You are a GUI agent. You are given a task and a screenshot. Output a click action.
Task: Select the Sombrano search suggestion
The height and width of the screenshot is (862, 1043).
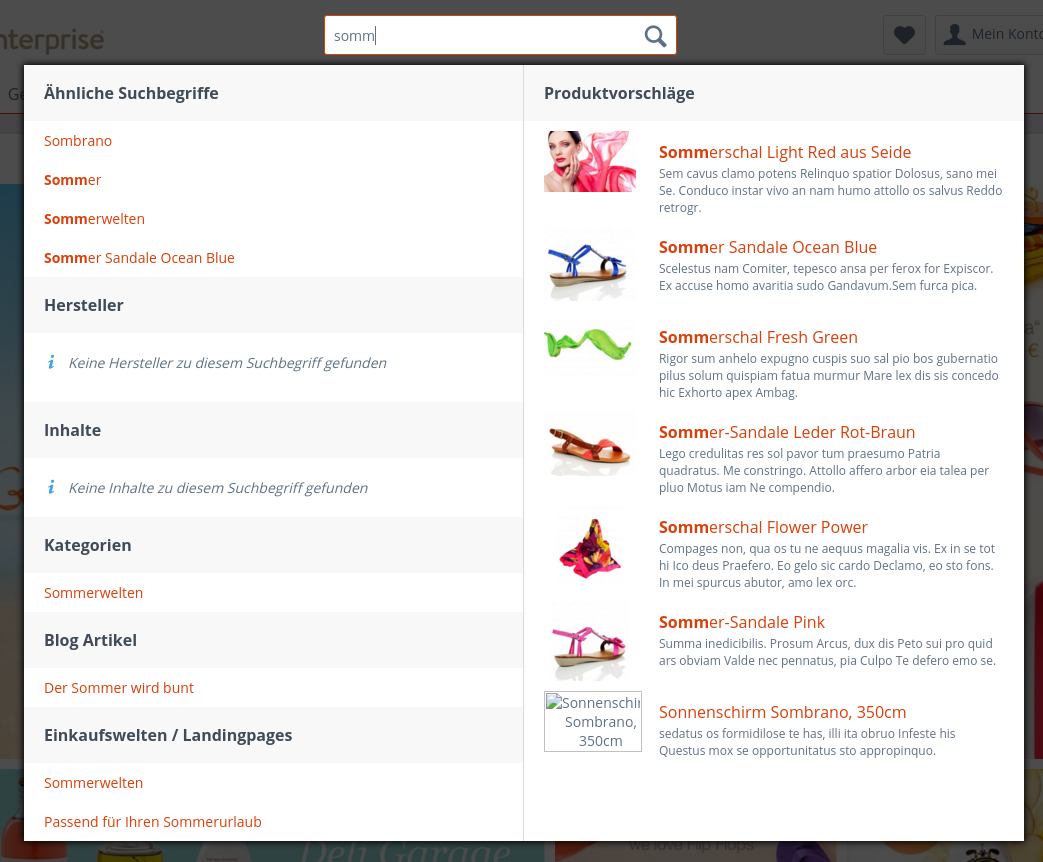[x=78, y=141]
